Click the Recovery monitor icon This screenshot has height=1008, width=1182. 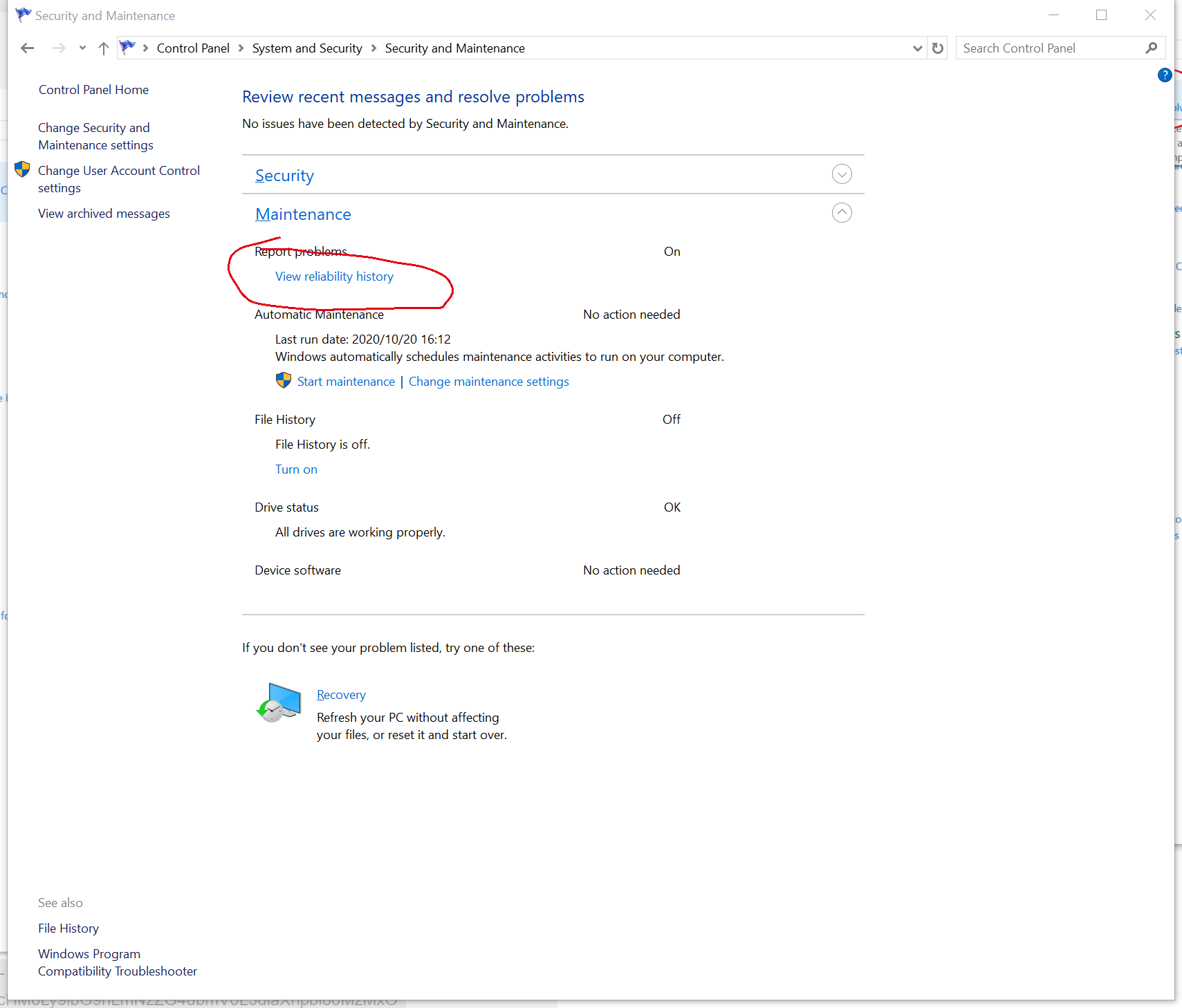[x=279, y=702]
